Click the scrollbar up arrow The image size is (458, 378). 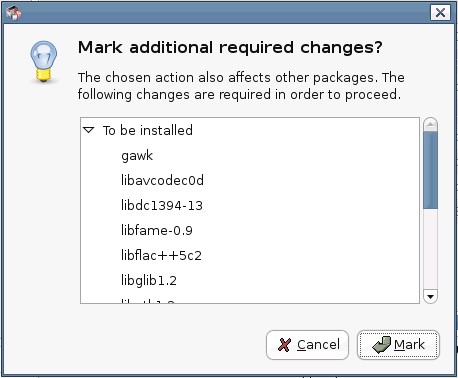(x=430, y=125)
